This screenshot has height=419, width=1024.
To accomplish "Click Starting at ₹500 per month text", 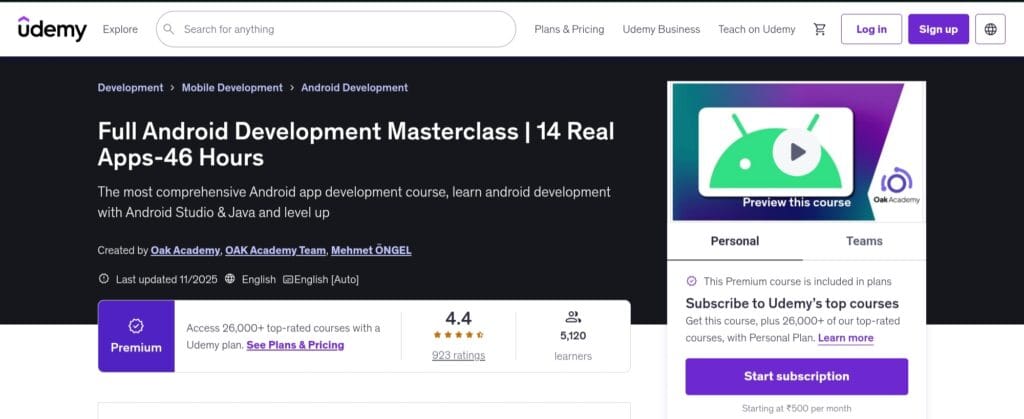I will [796, 409].
